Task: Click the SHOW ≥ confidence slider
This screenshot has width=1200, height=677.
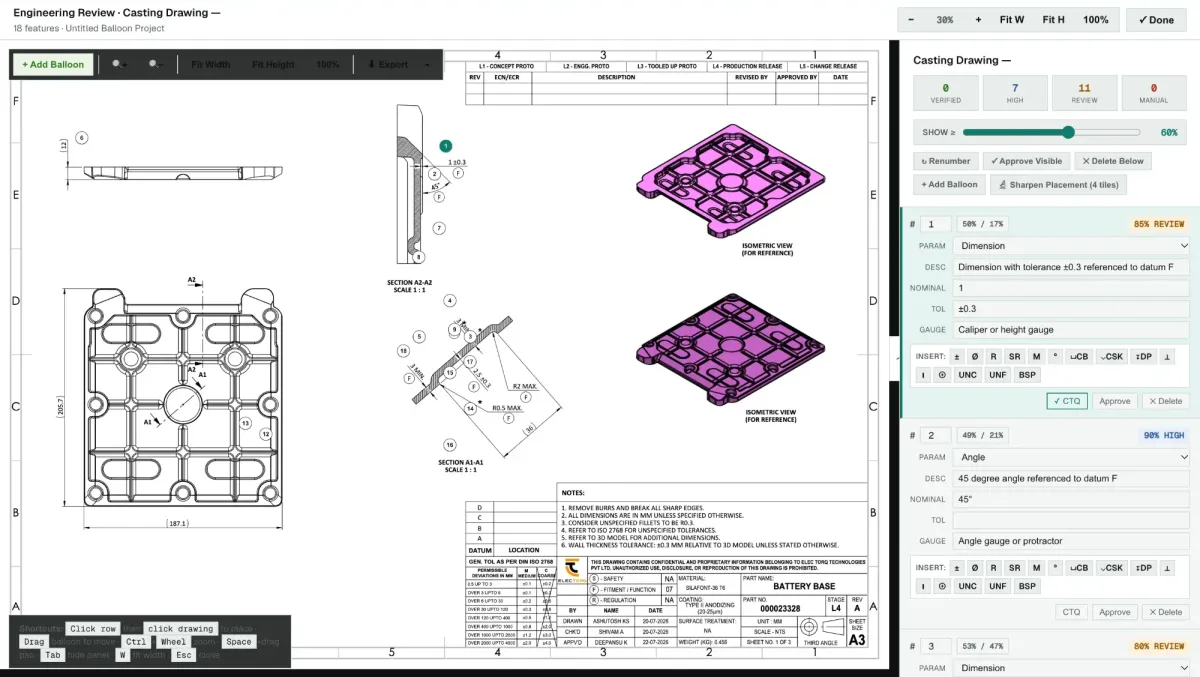Action: tap(1050, 132)
